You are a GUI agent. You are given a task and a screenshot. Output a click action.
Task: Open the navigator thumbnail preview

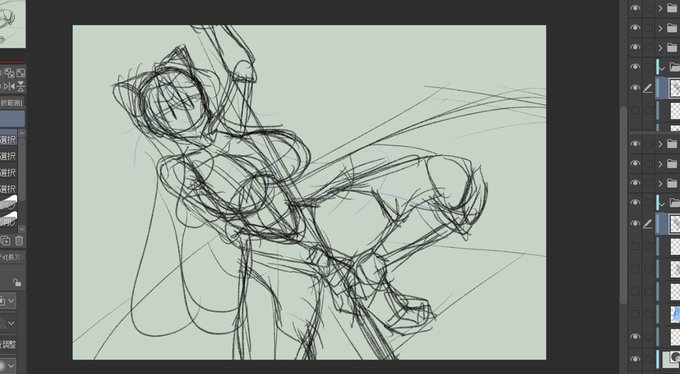[x=13, y=23]
